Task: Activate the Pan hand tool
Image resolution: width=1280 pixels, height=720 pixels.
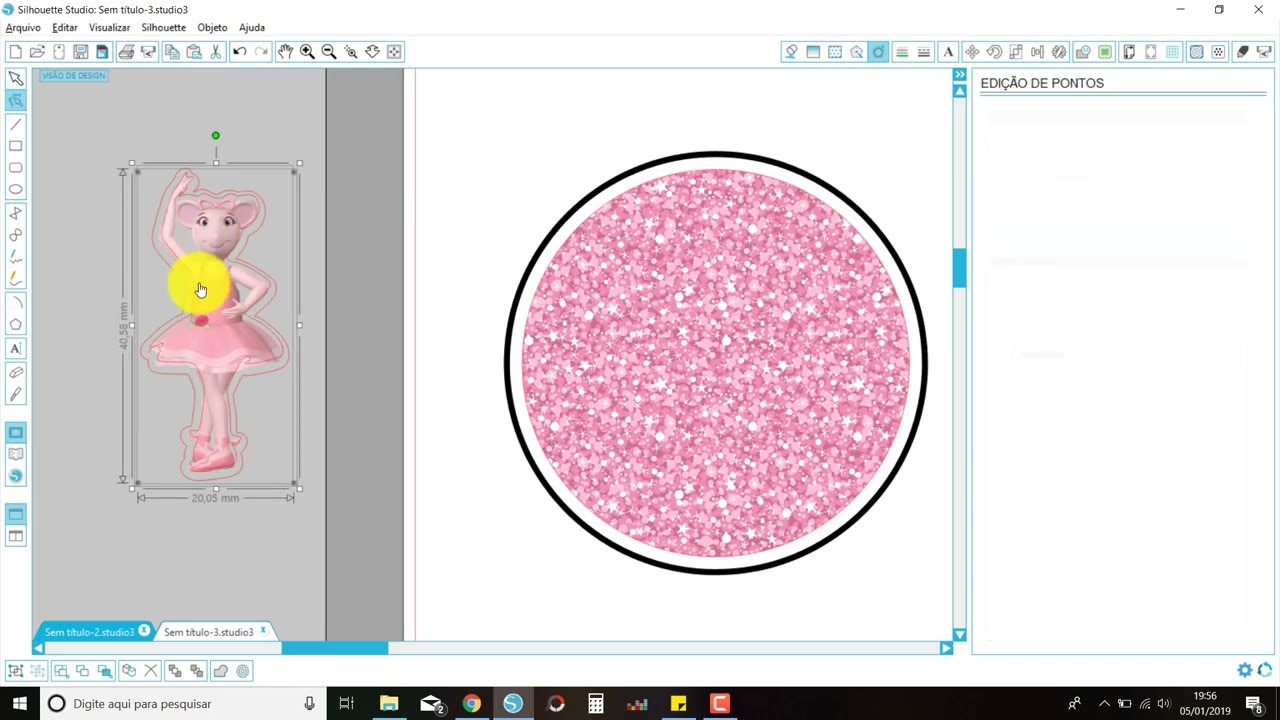Action: tap(286, 52)
